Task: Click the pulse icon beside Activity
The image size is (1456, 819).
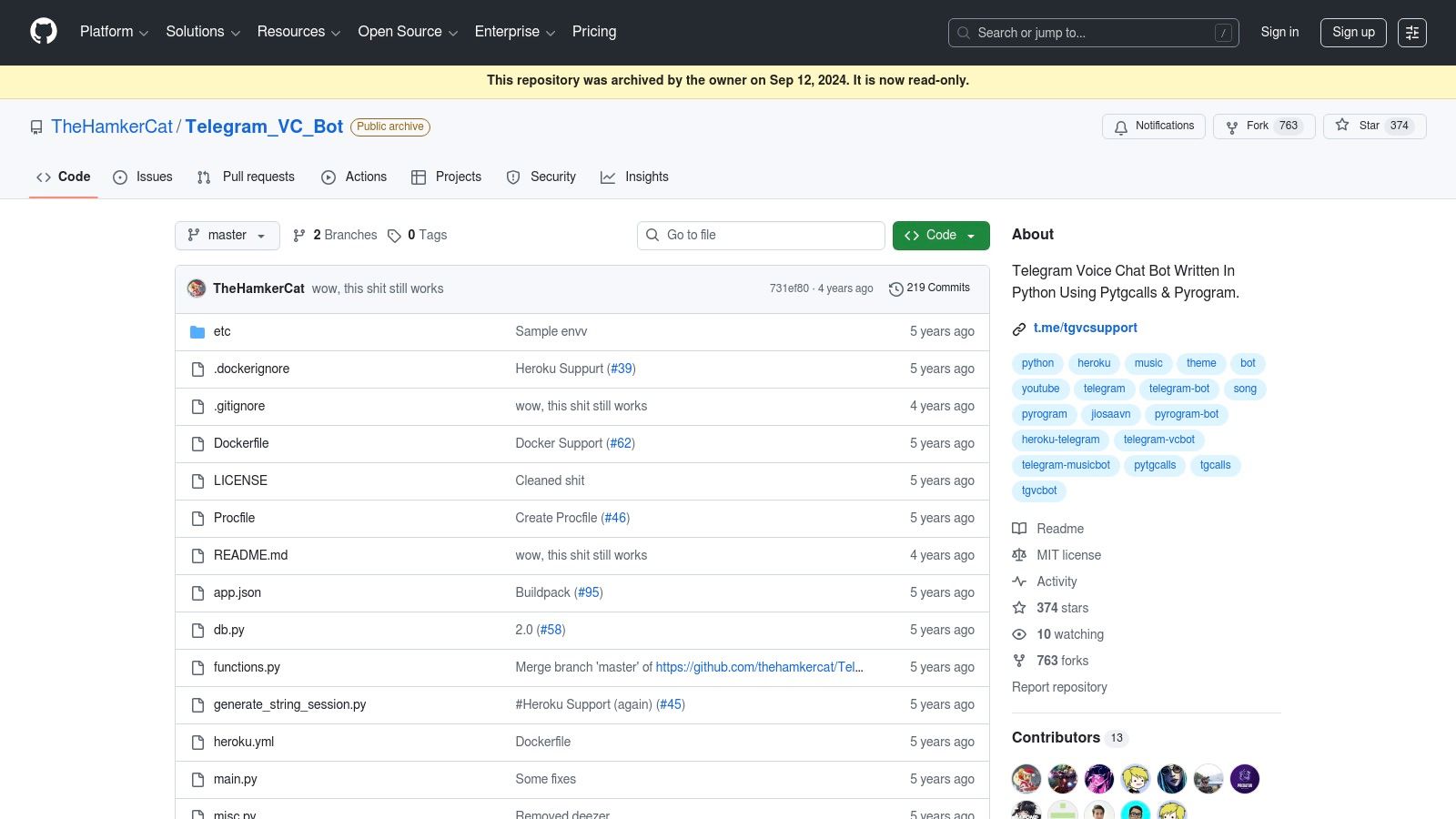Action: point(1019,581)
